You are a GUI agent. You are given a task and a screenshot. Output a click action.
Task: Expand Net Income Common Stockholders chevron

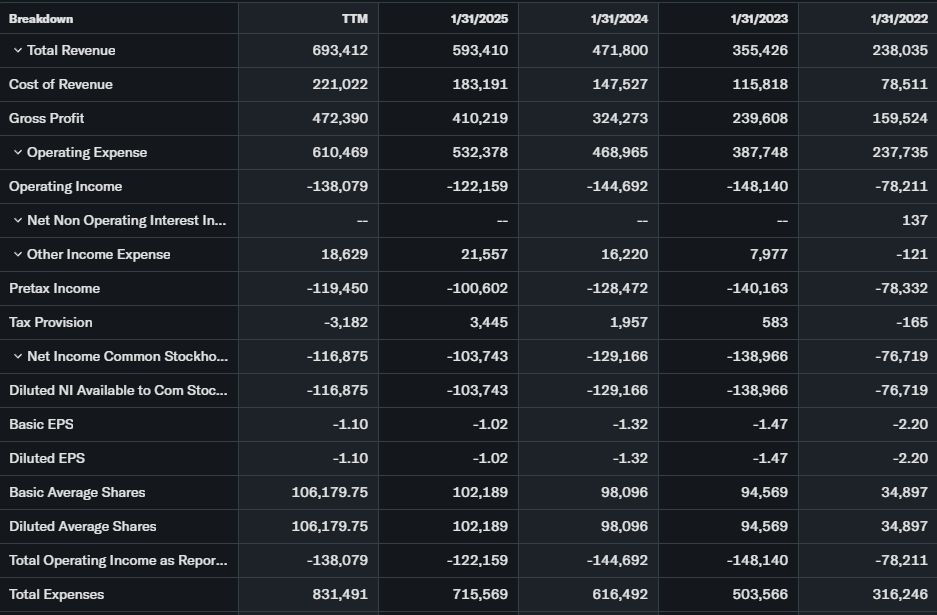coord(18,357)
